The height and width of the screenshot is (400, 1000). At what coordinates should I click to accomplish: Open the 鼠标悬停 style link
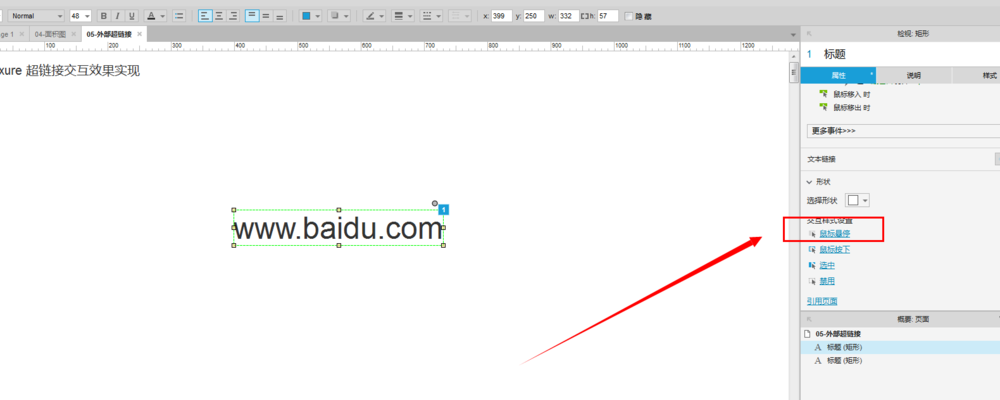pos(835,233)
